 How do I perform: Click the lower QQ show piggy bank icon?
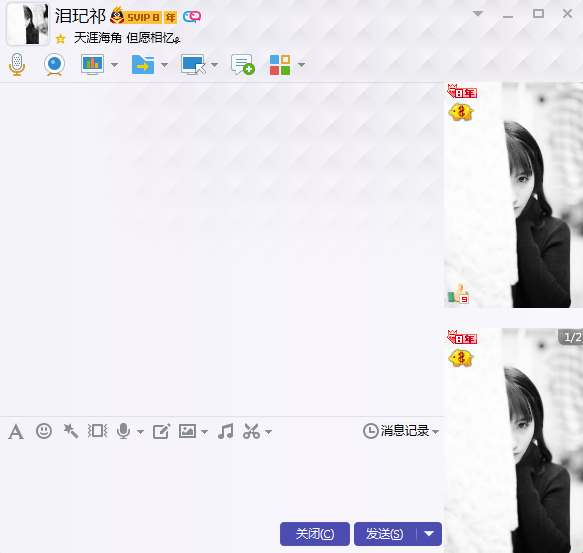pos(461,359)
